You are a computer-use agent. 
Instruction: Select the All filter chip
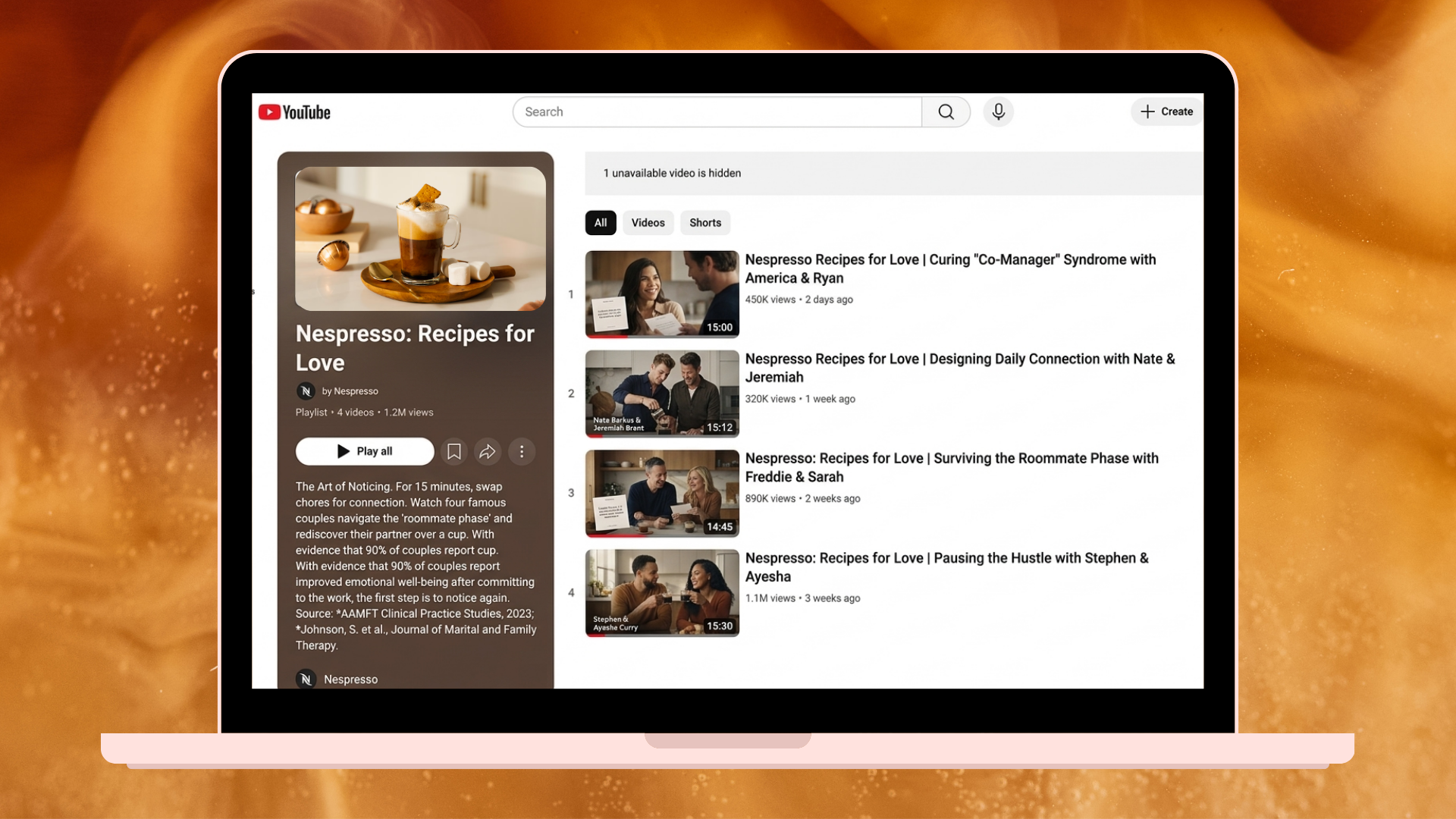[x=600, y=223]
